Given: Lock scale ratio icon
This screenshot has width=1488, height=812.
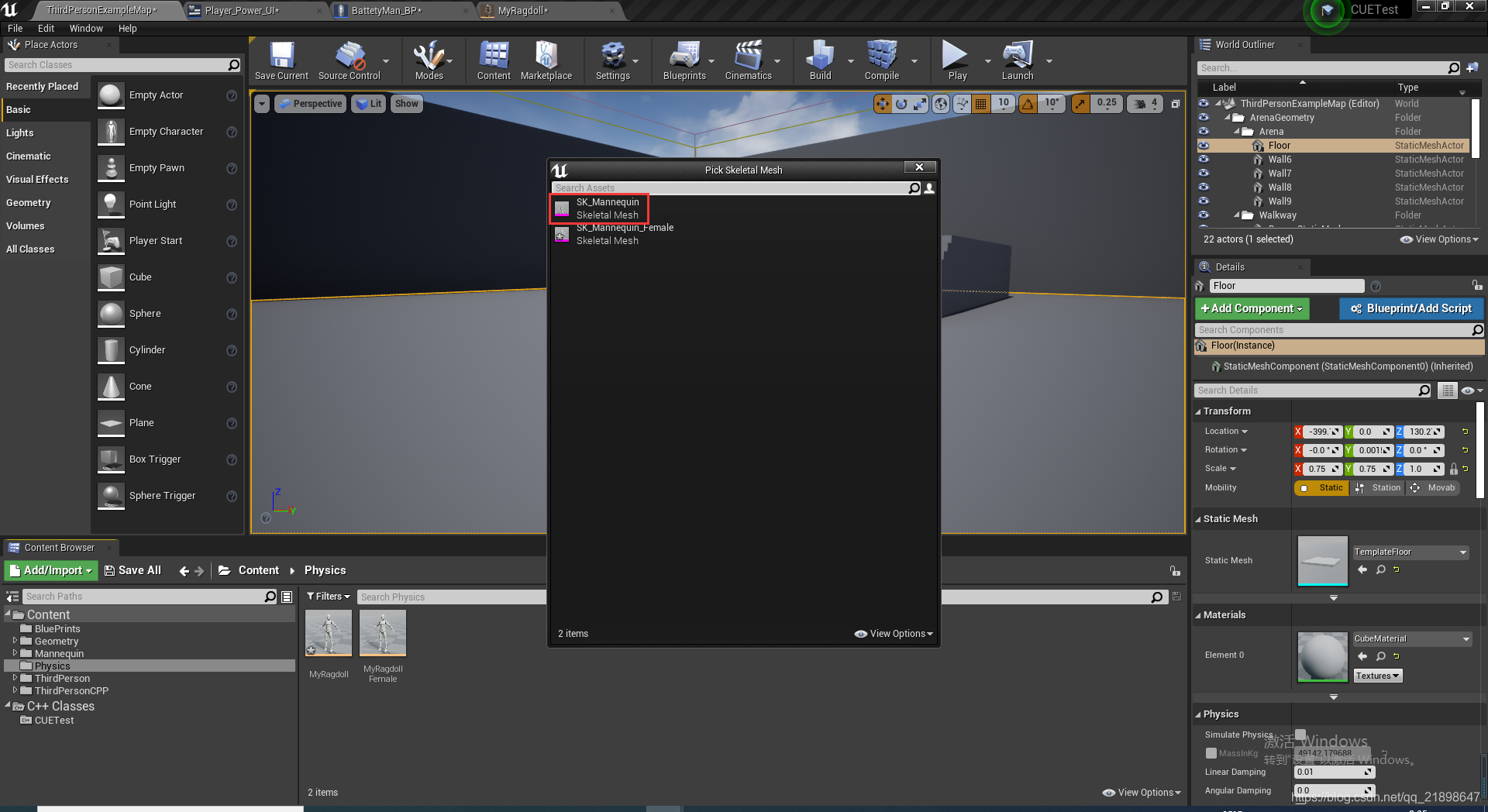Looking at the screenshot, I should pos(1454,469).
